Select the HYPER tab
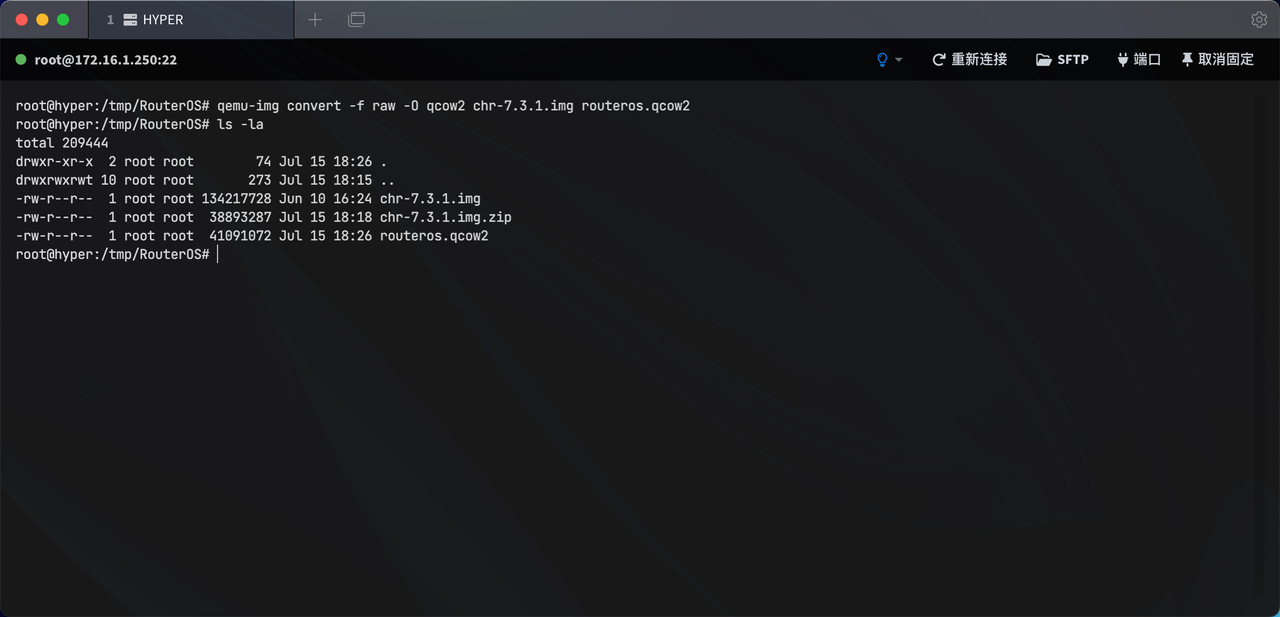 [191, 19]
